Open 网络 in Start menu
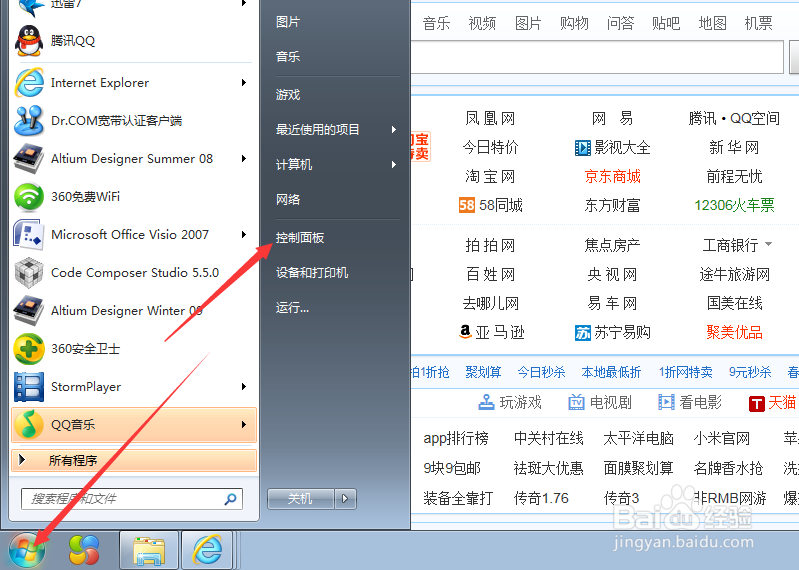Screen dimensions: 799x570 click(x=288, y=199)
